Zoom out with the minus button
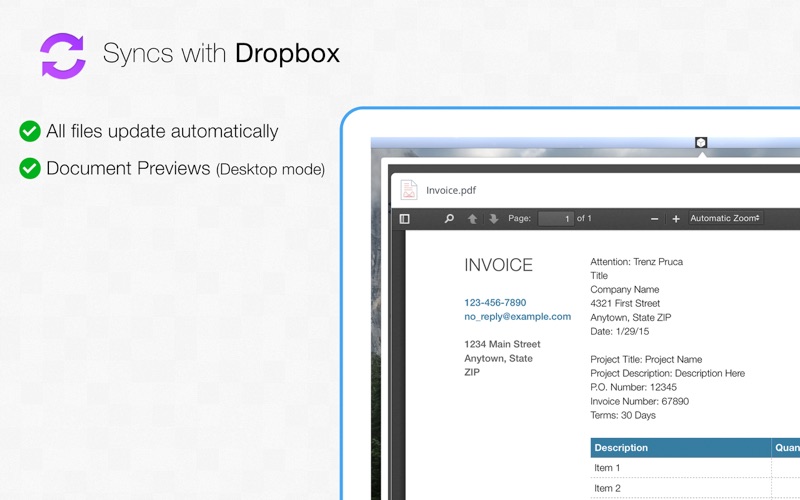Image resolution: width=800 pixels, height=500 pixels. click(655, 219)
